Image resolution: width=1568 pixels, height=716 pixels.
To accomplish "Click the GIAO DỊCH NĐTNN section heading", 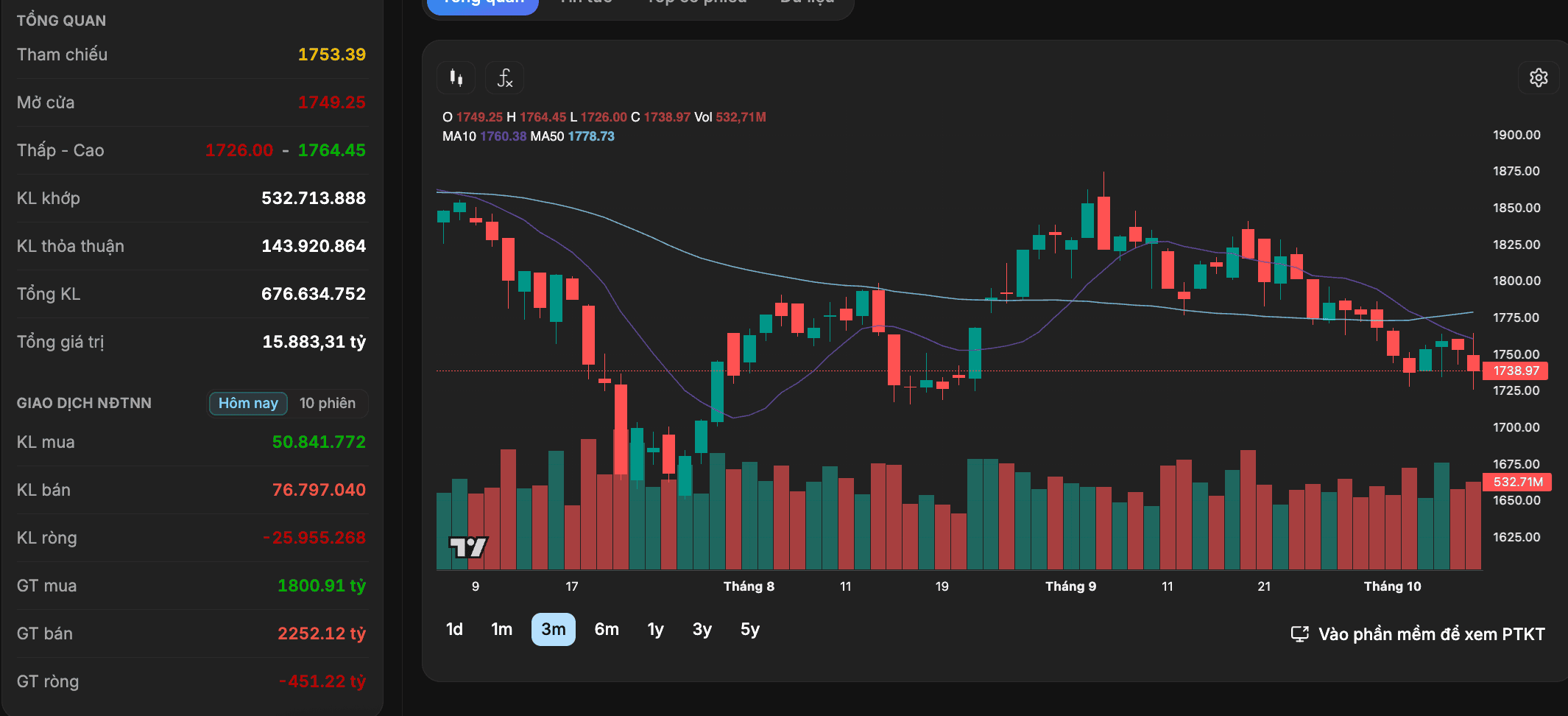I will coord(84,403).
